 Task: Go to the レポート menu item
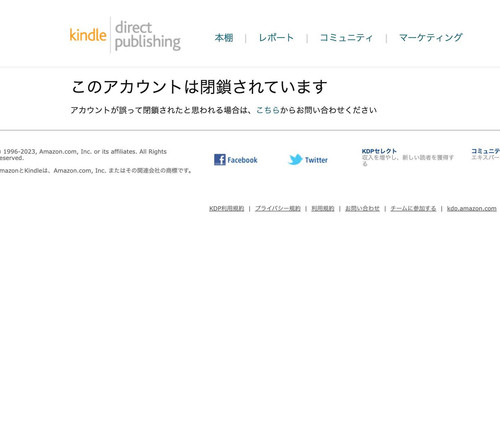coord(276,38)
